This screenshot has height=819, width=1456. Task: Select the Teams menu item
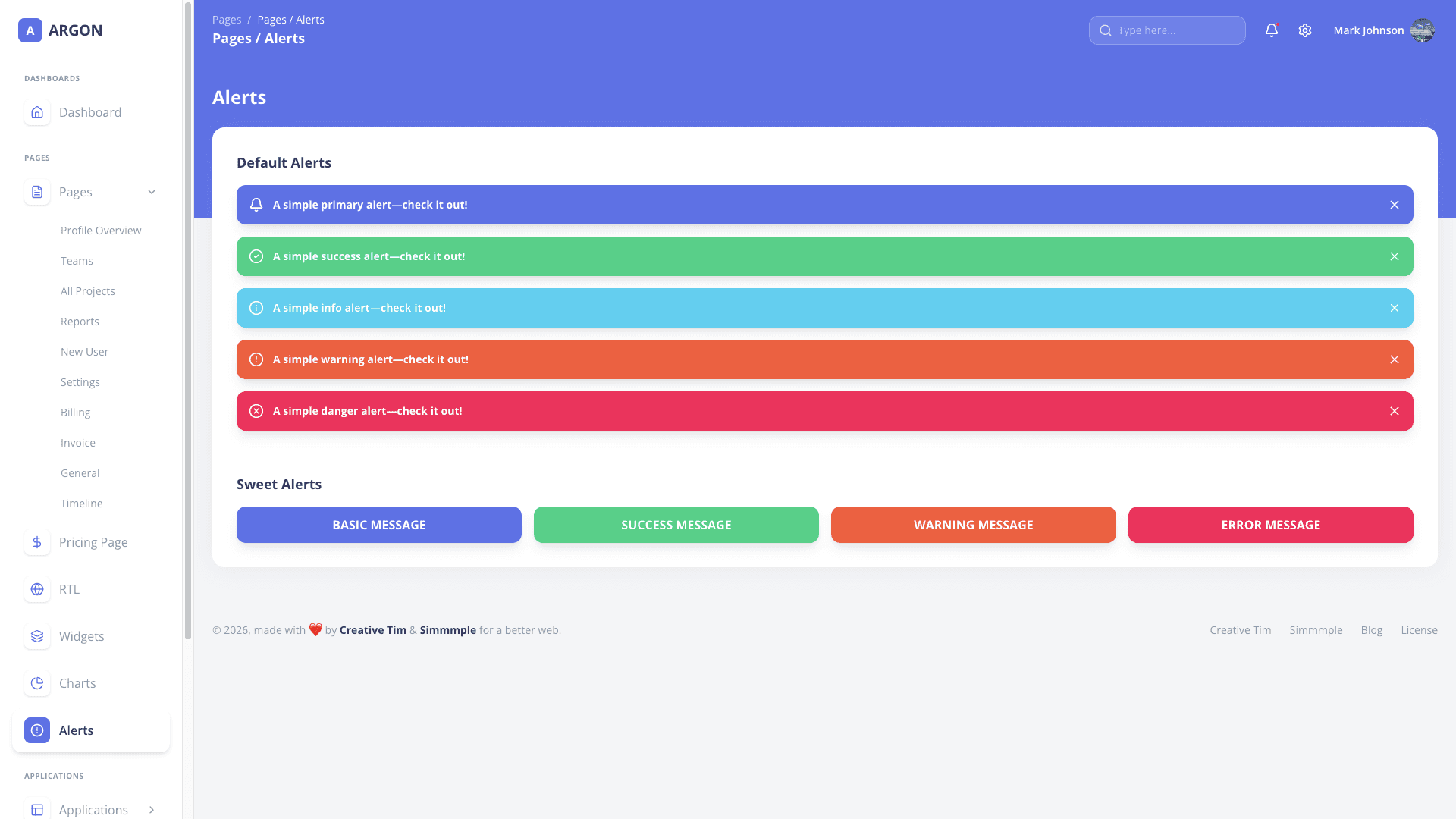(77, 260)
